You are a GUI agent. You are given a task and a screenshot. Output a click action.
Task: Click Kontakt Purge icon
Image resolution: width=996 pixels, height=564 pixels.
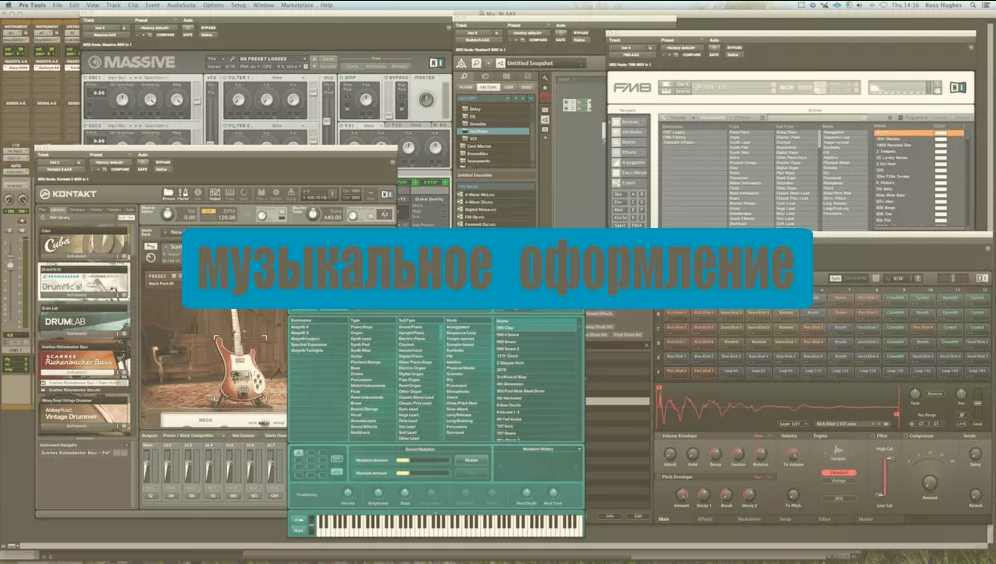pos(291,192)
